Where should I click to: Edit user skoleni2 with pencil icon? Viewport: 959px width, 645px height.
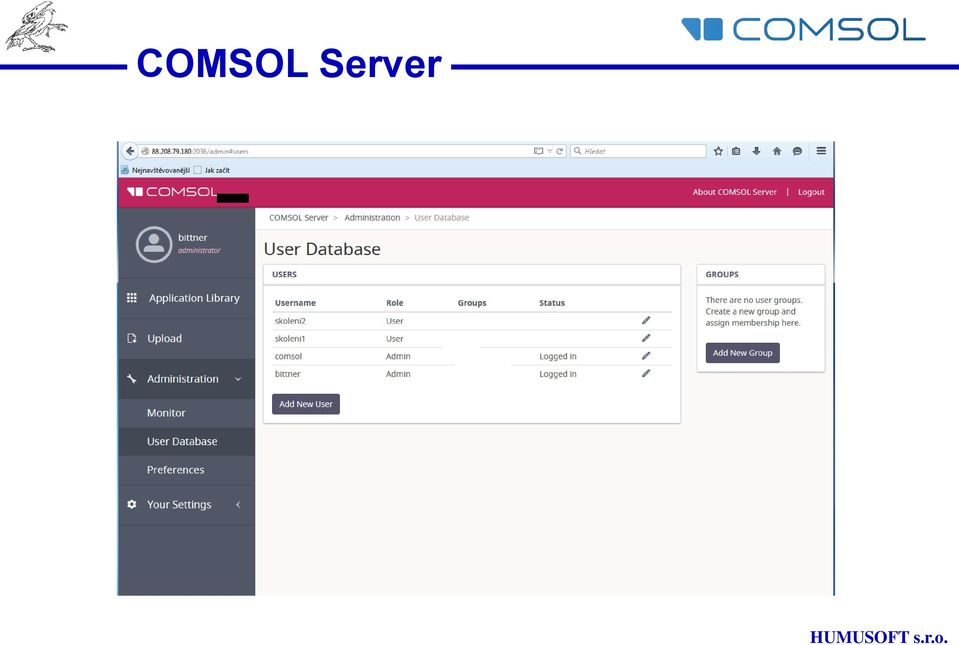pos(646,320)
